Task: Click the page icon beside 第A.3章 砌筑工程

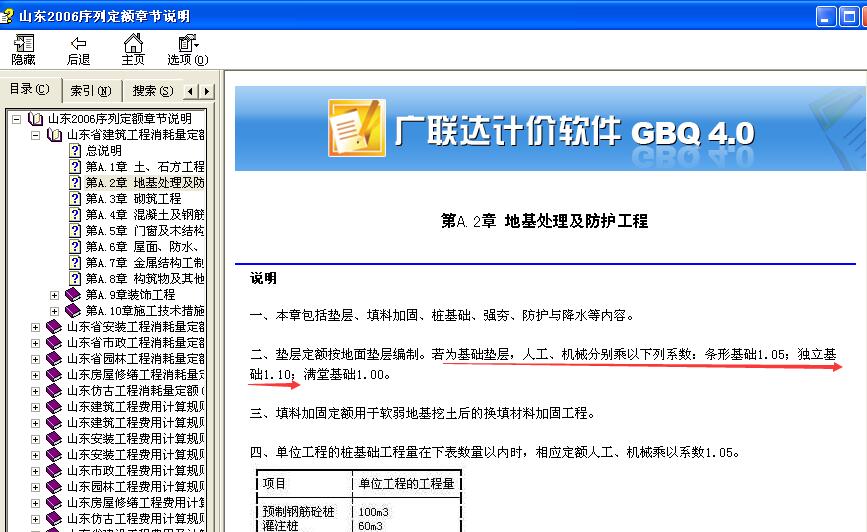Action: 75,199
